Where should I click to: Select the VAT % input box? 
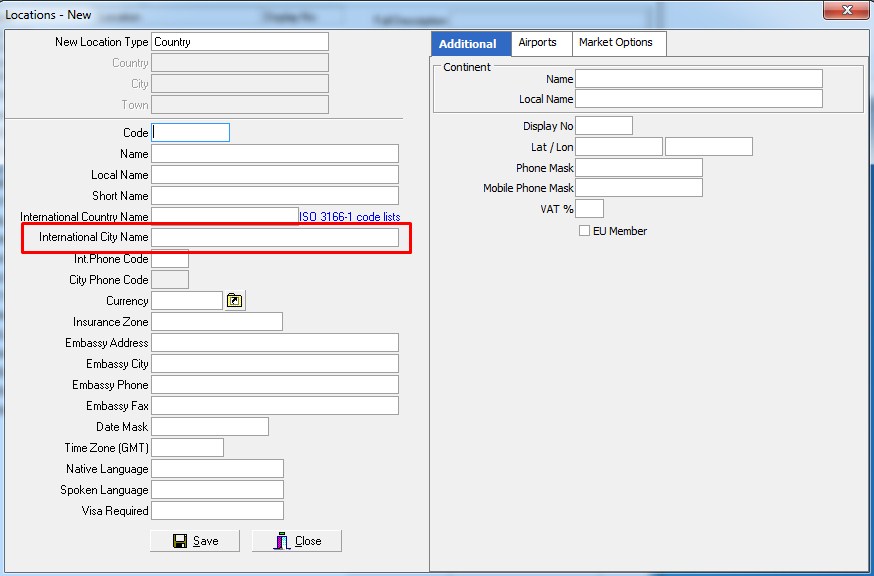tap(589, 209)
